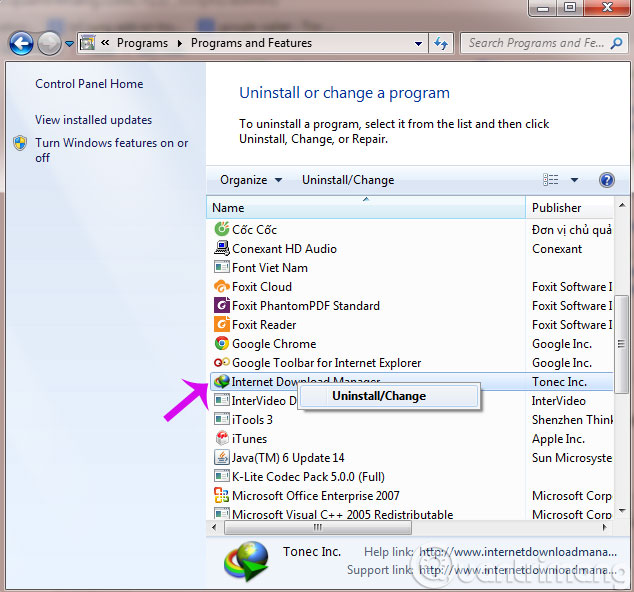Click the Conexant publisher cell

[557, 249]
